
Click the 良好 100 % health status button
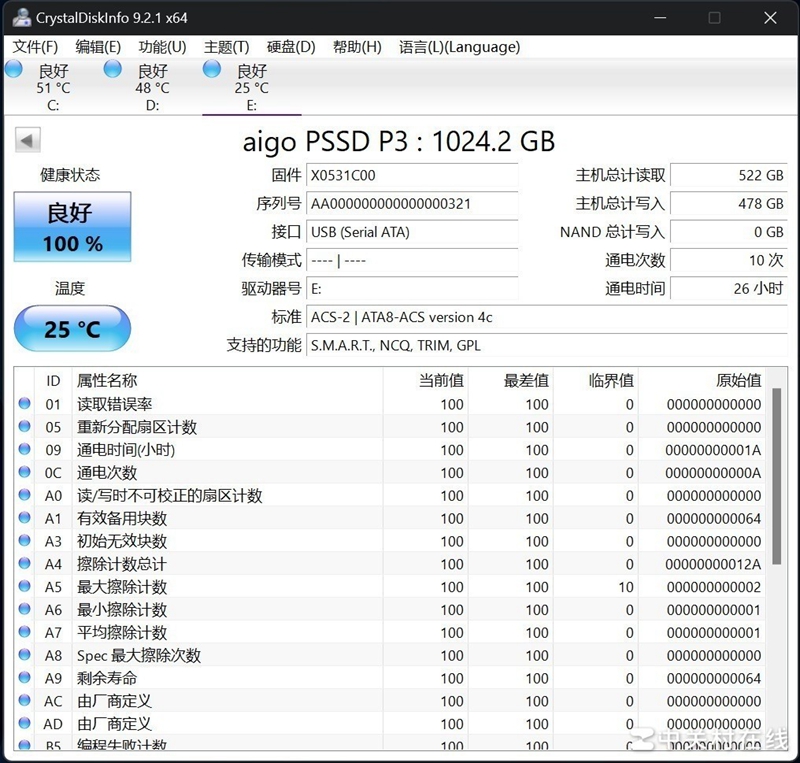tap(72, 227)
